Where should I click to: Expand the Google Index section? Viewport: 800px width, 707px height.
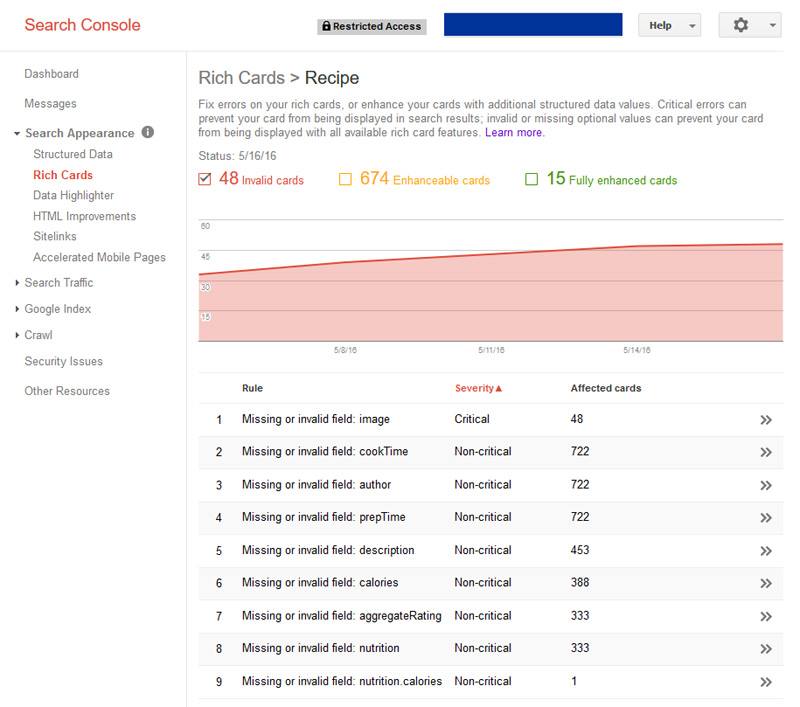[57, 309]
